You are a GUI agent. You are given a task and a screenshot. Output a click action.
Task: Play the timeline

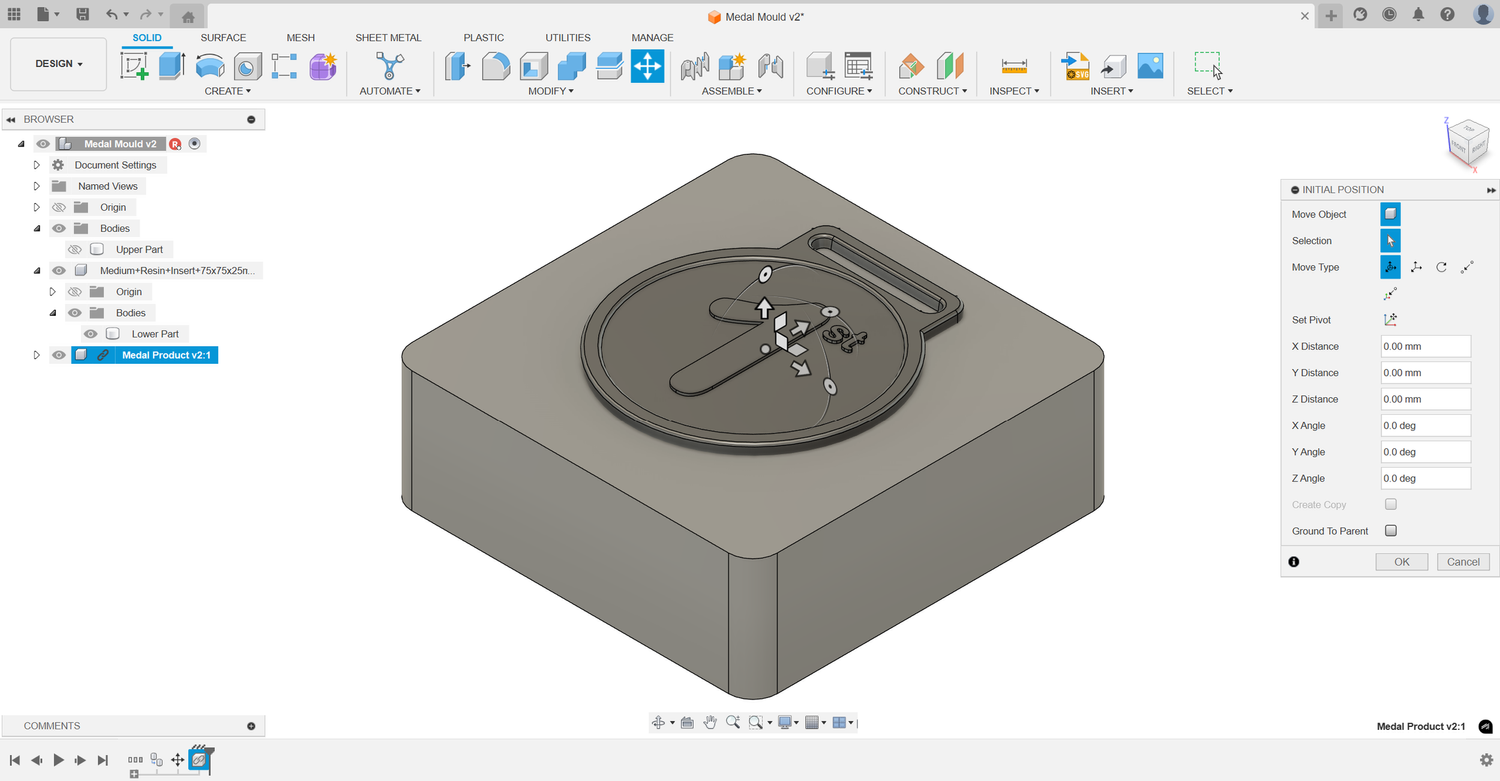59,760
